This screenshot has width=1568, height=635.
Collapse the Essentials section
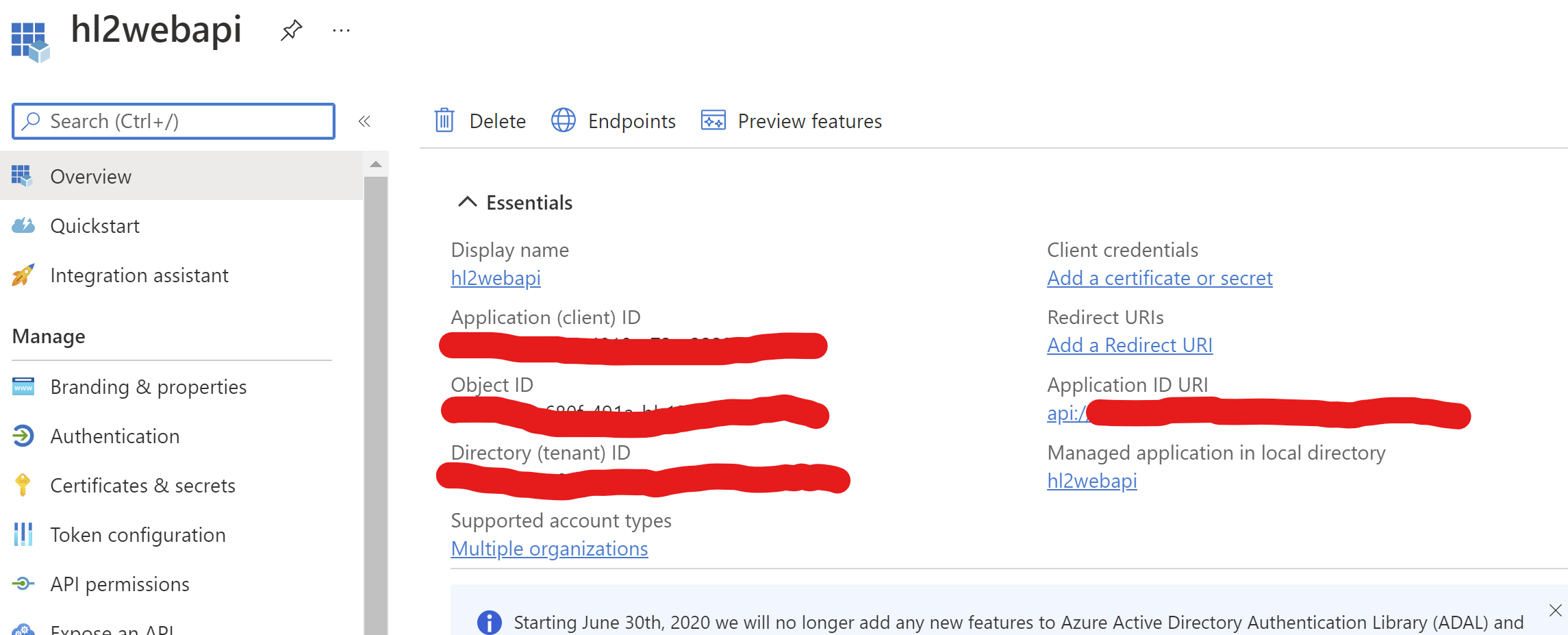467,202
